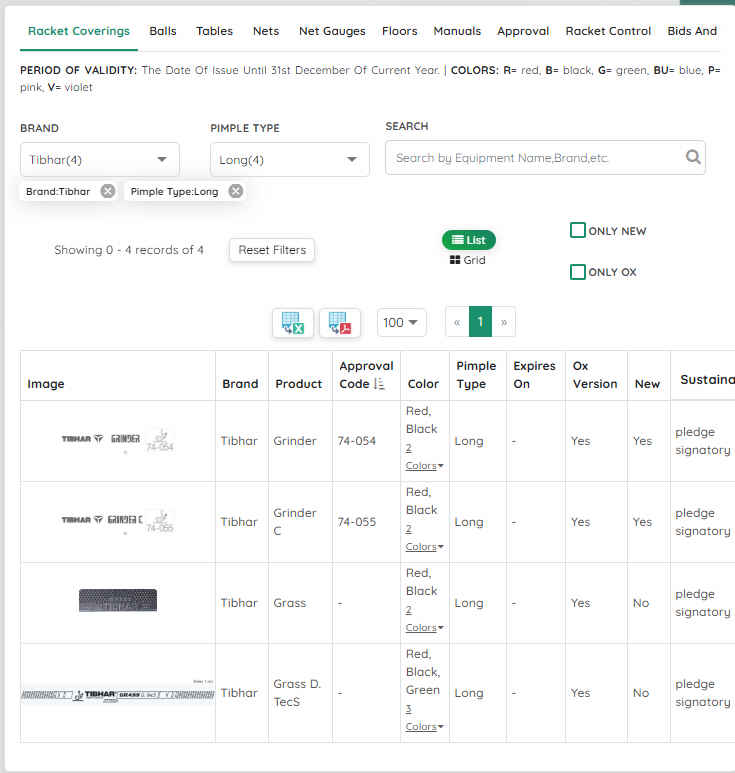Open the 100 records per page dropdown
735x773 pixels.
click(401, 322)
